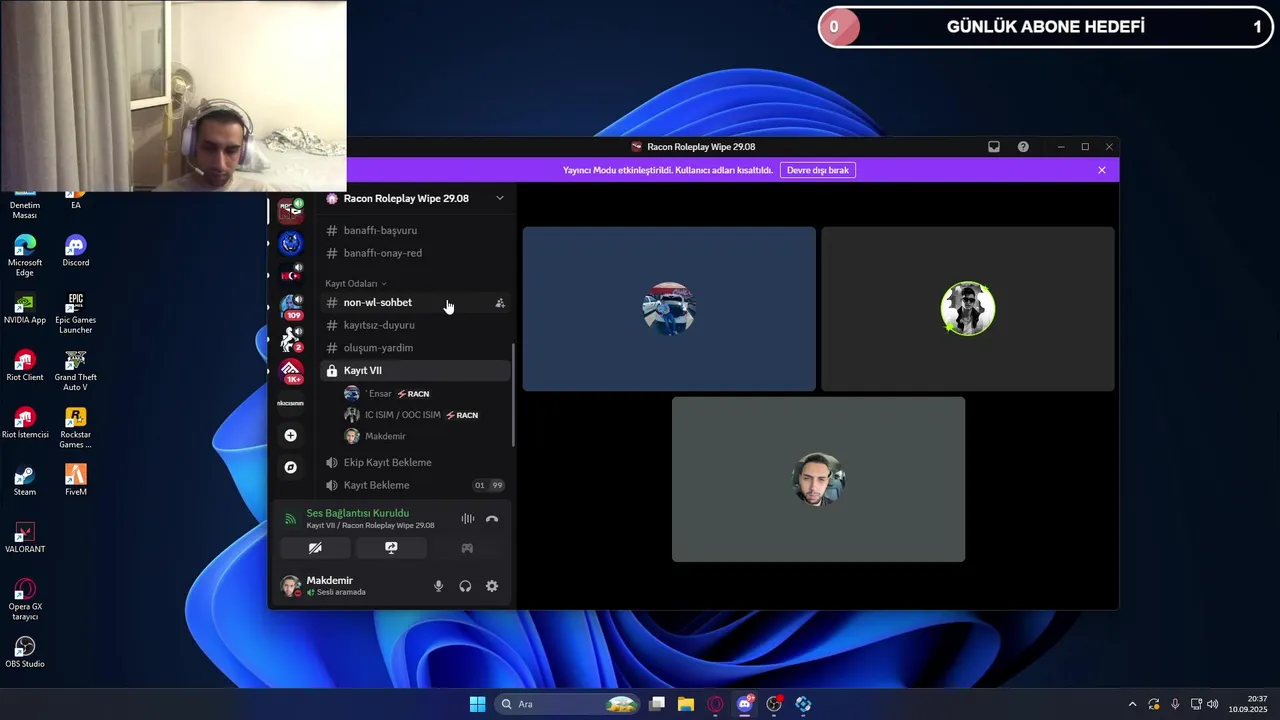Open server icon with 1K+ badge
1280x720 pixels.
291,371
